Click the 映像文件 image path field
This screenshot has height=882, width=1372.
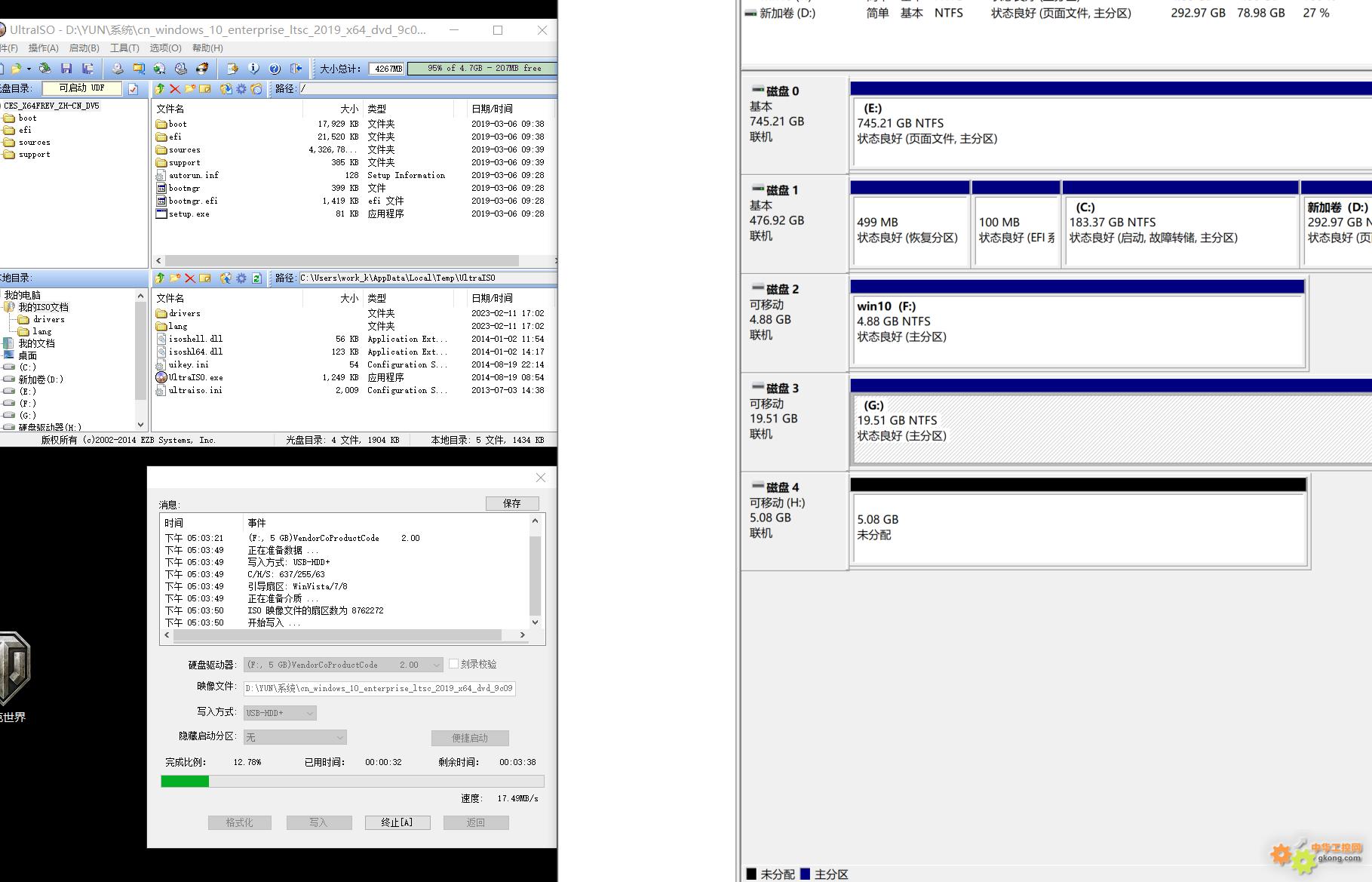tap(379, 688)
